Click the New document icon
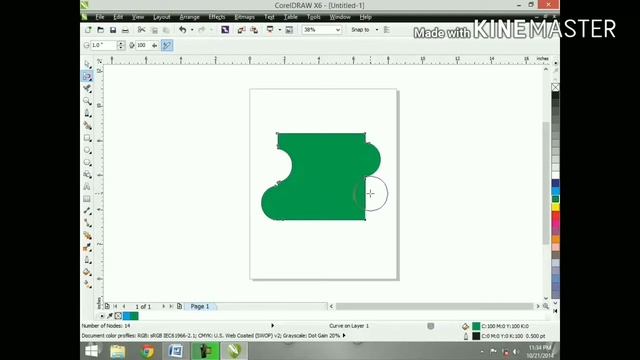Image resolution: width=640 pixels, height=360 pixels. [x=88, y=30]
